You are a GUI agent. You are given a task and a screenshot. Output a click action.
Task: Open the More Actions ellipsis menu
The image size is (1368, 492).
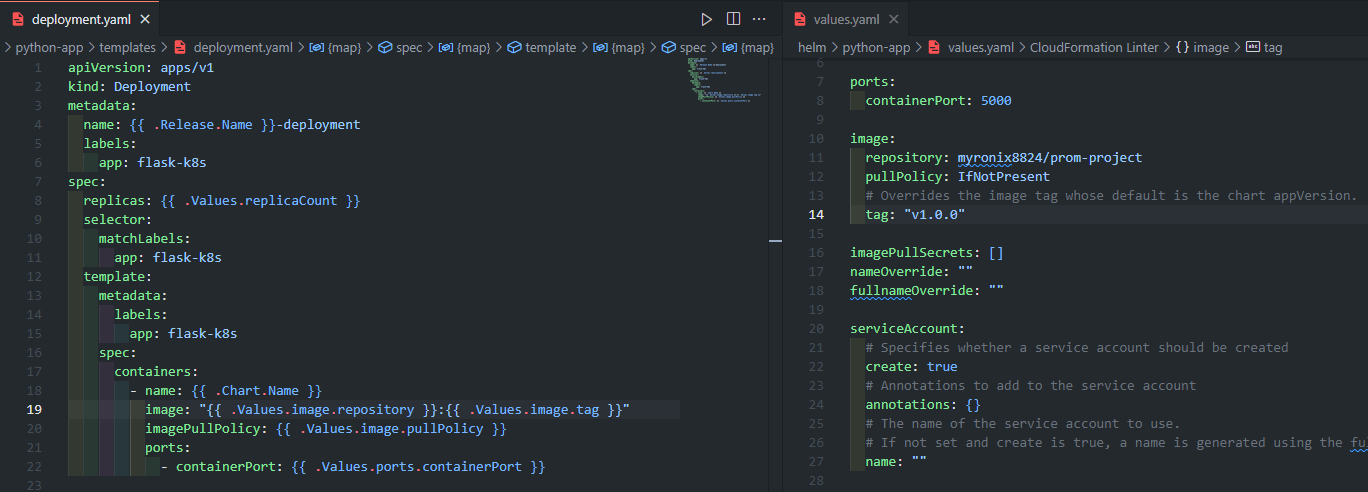tap(759, 19)
